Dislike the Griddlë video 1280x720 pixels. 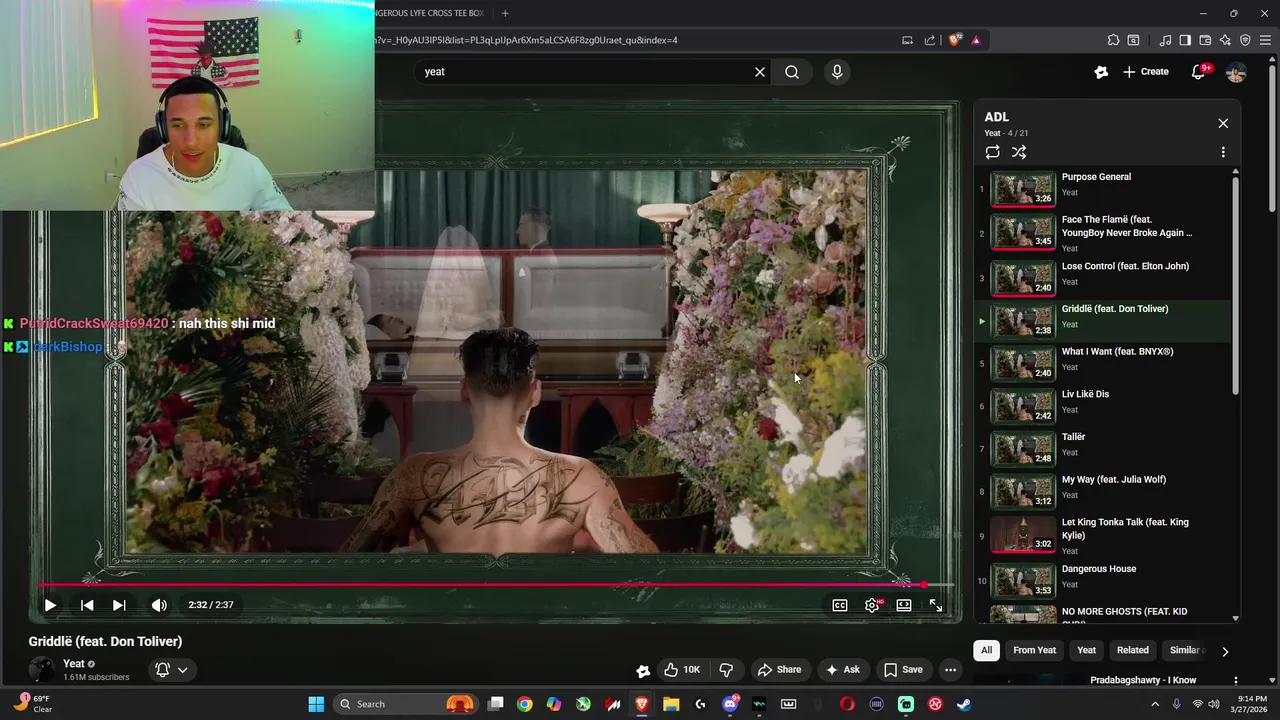click(727, 670)
